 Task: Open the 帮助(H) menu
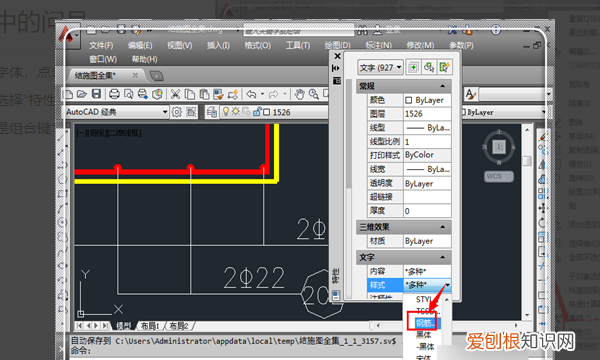pos(145,59)
